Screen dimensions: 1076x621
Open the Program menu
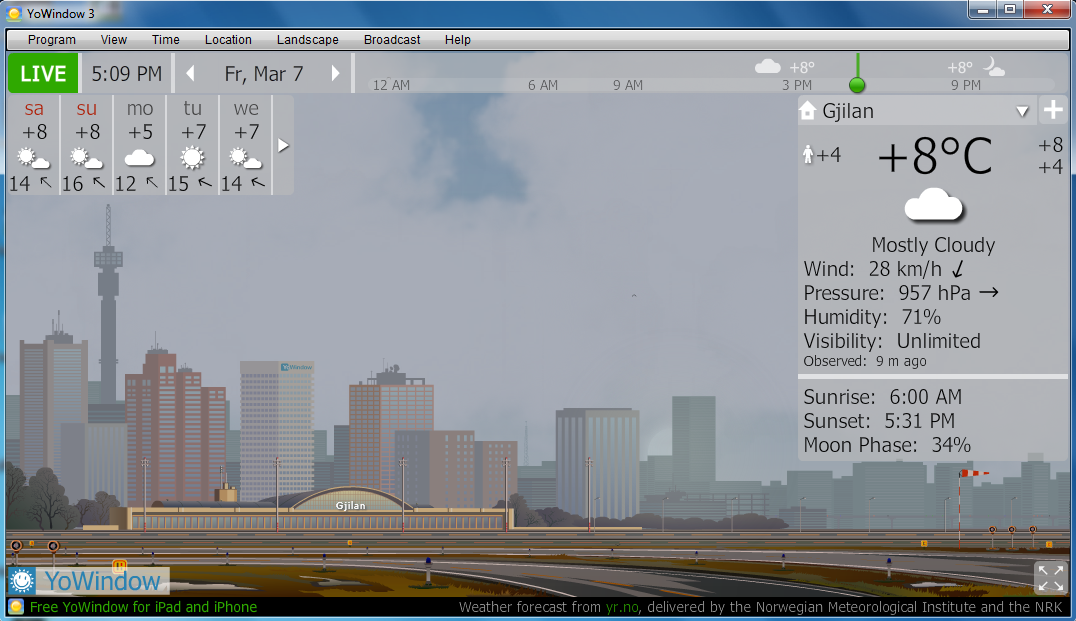[52, 40]
